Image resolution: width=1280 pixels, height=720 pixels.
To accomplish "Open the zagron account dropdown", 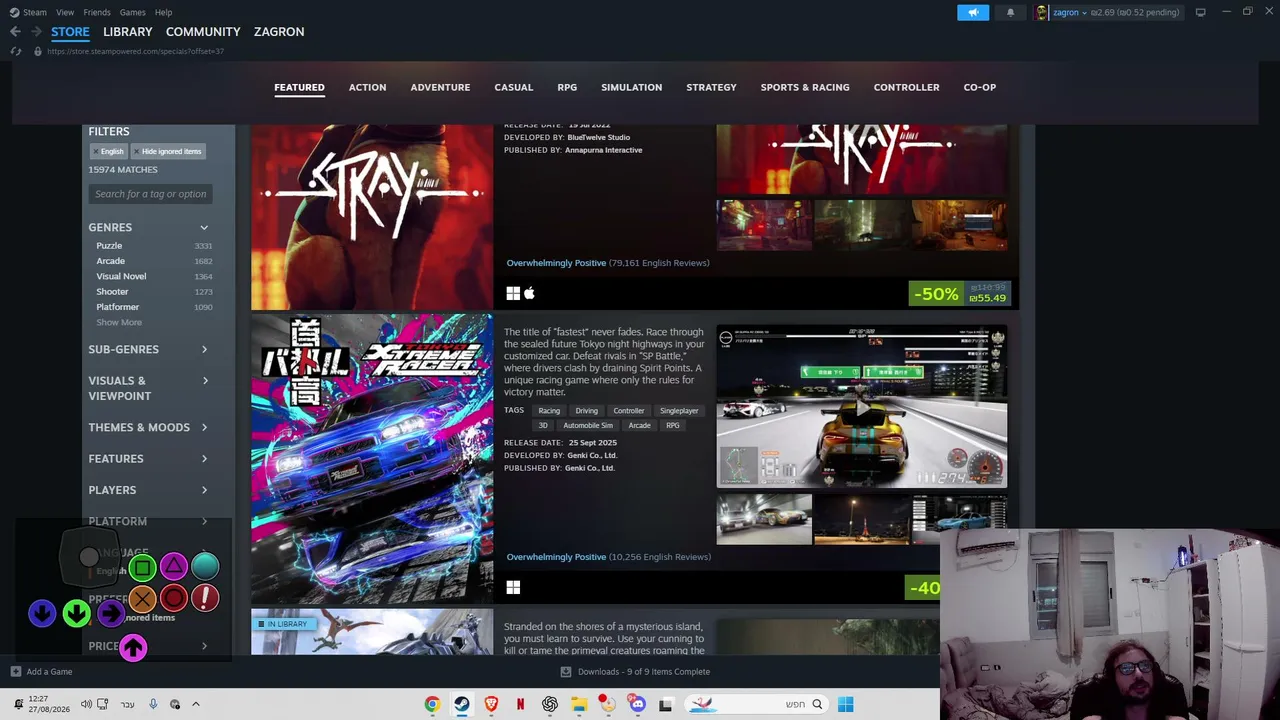I will tap(1069, 12).
